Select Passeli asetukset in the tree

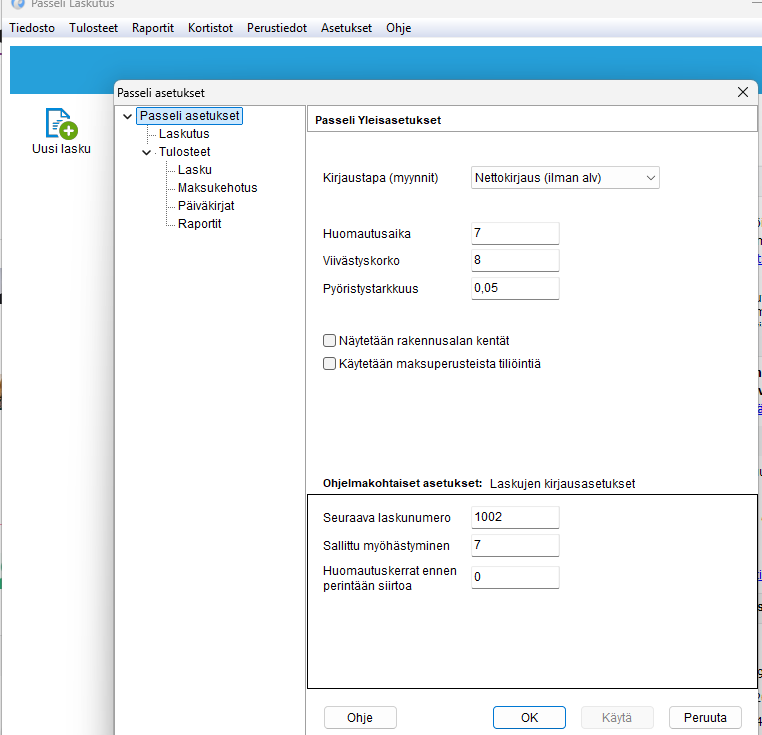click(x=190, y=116)
